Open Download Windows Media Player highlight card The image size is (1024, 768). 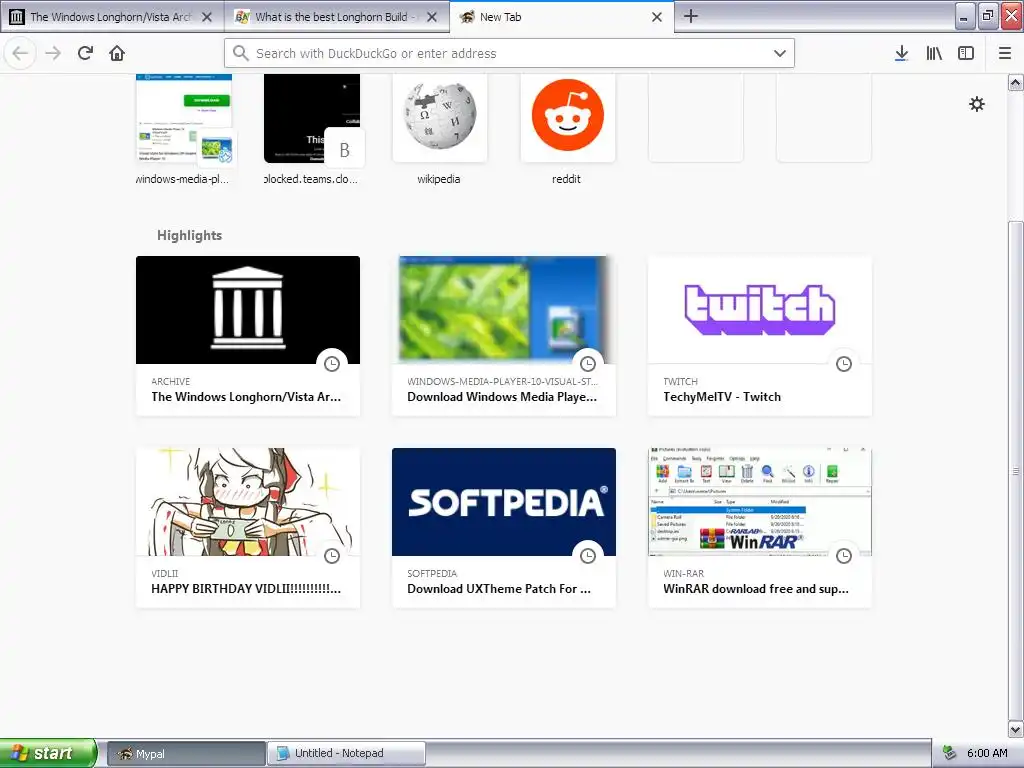pyautogui.click(x=504, y=336)
